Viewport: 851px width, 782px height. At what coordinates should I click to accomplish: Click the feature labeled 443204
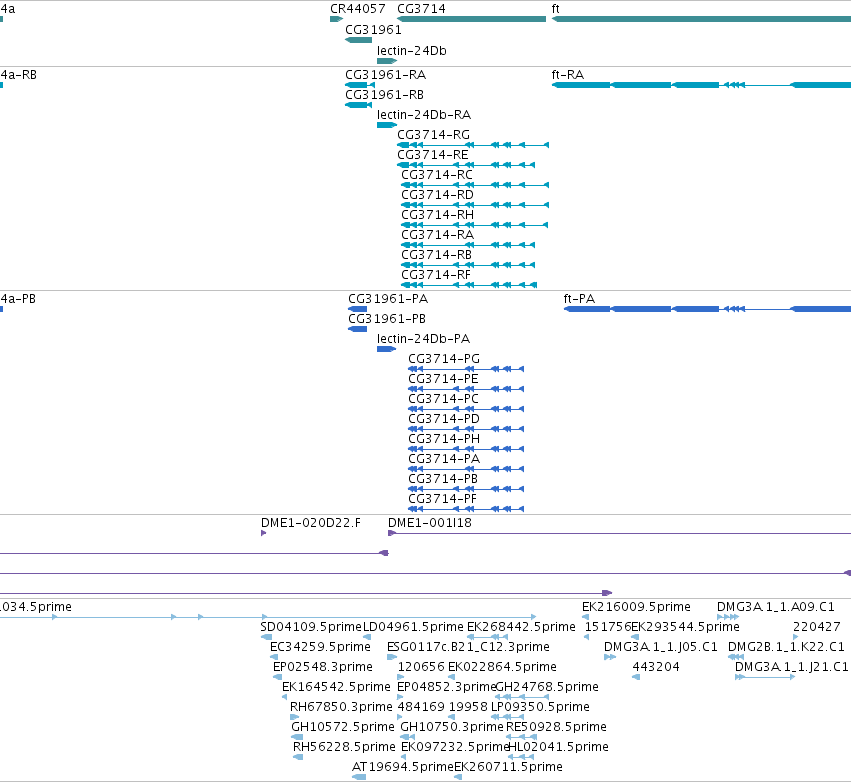636,677
